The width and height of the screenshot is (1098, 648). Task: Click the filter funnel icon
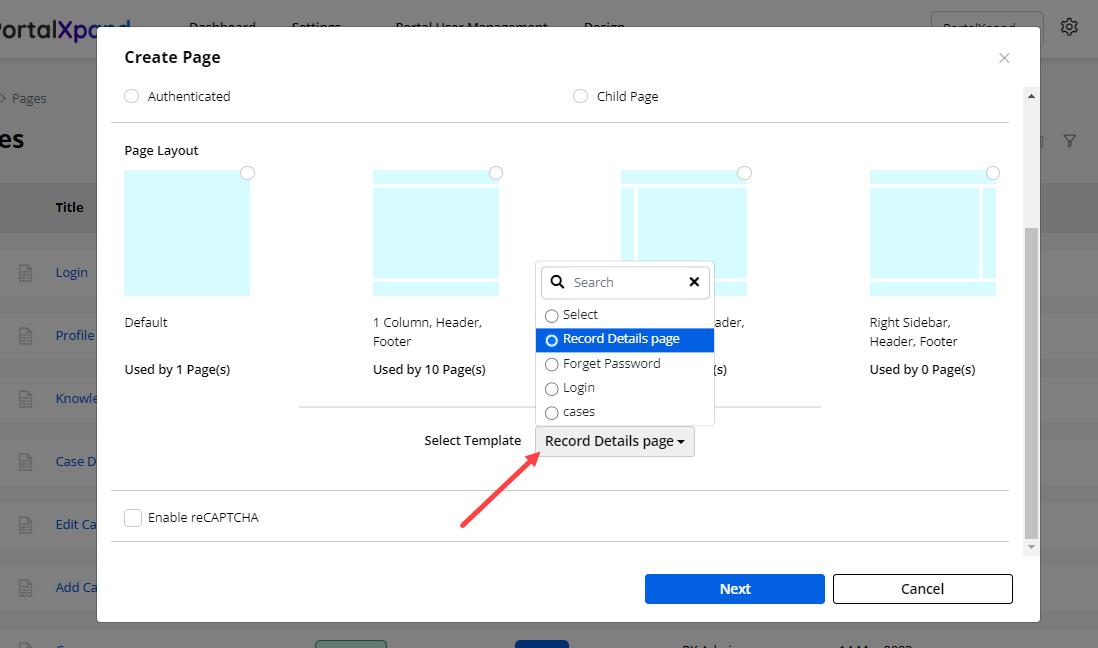(1070, 141)
